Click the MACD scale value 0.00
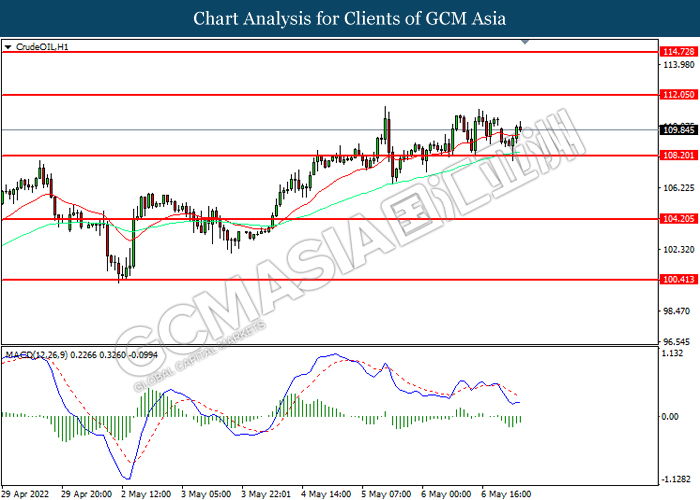700x500 pixels. pos(671,417)
